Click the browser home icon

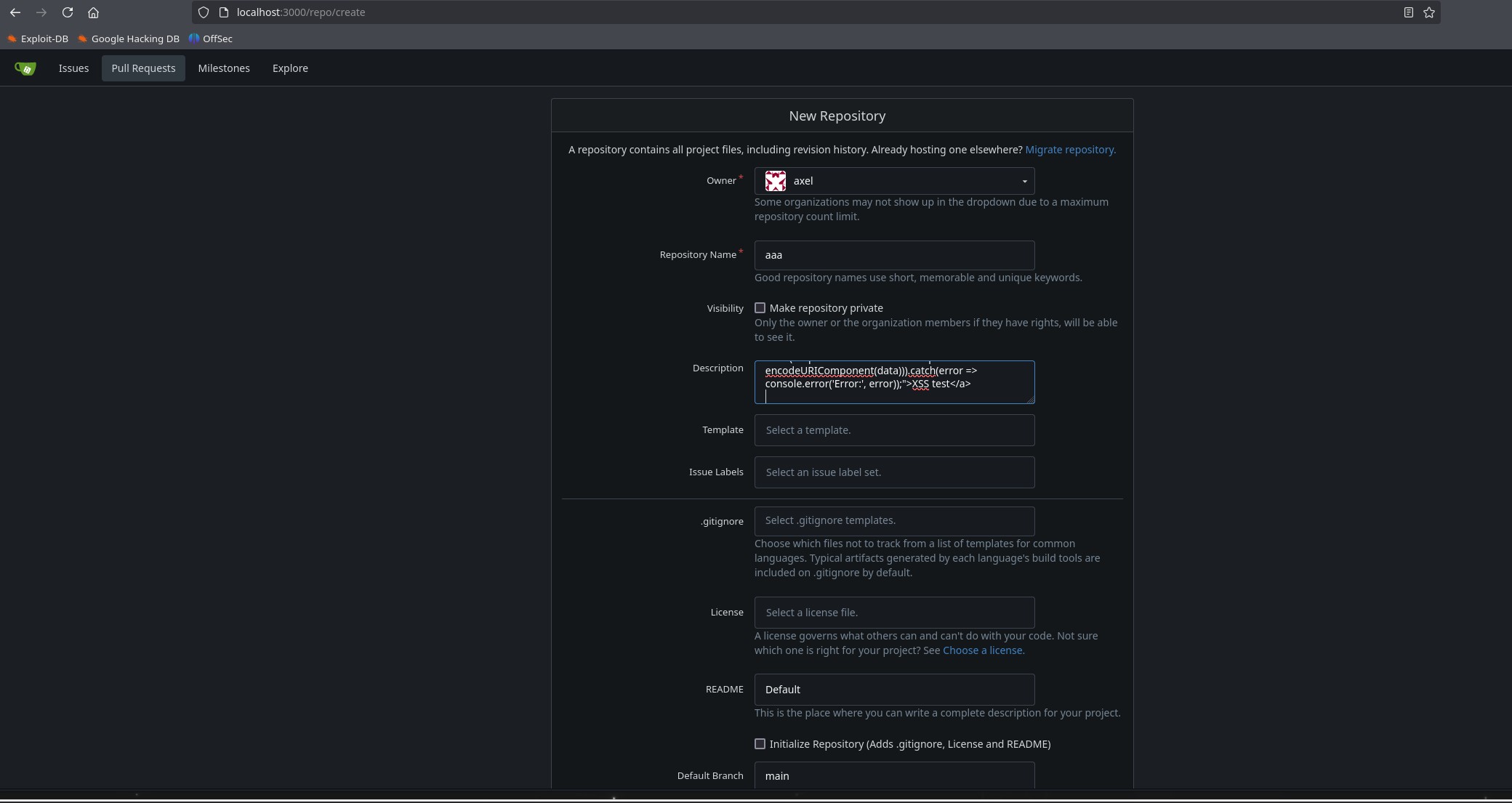click(x=93, y=12)
